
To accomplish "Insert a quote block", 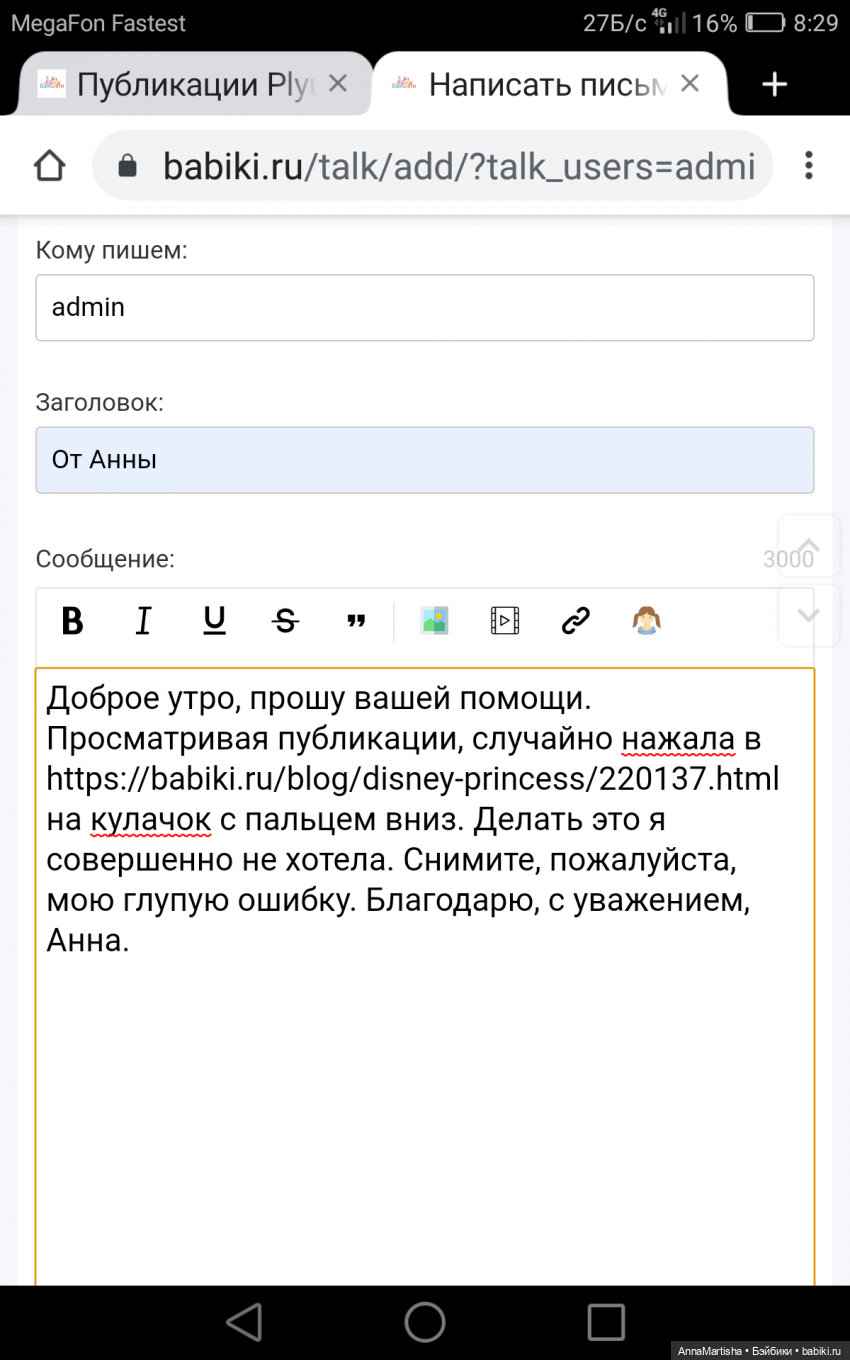I will [x=356, y=621].
